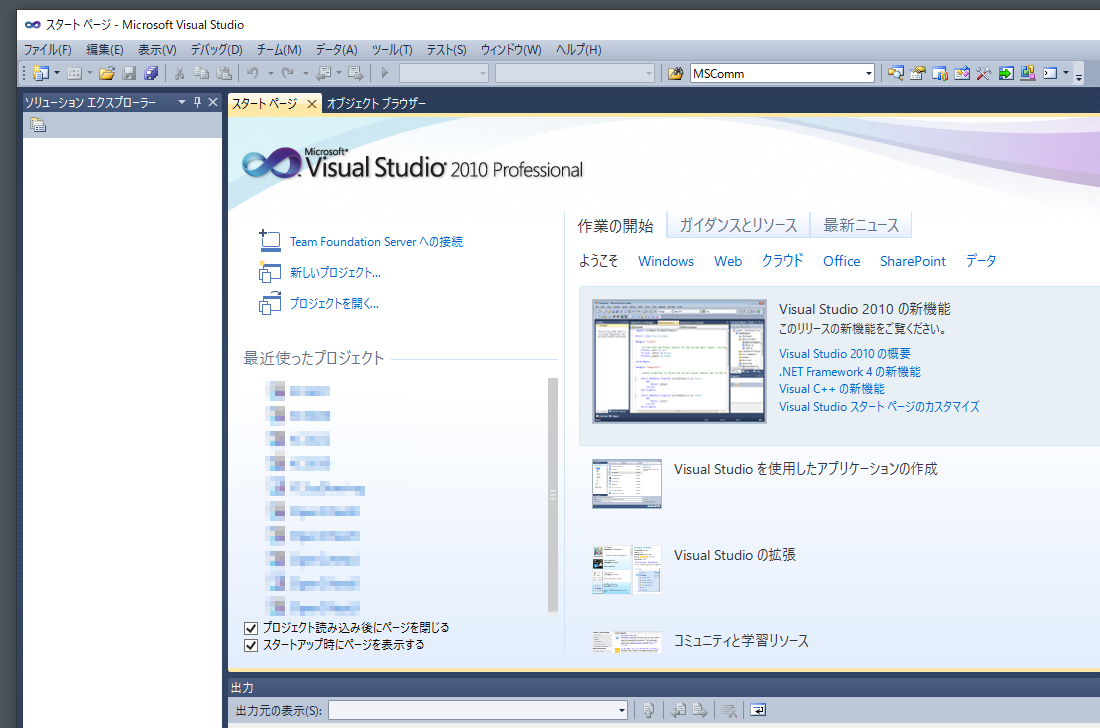Open the Object Browser toolbar icon
Image resolution: width=1100 pixels, height=728 pixels.
(x=962, y=74)
